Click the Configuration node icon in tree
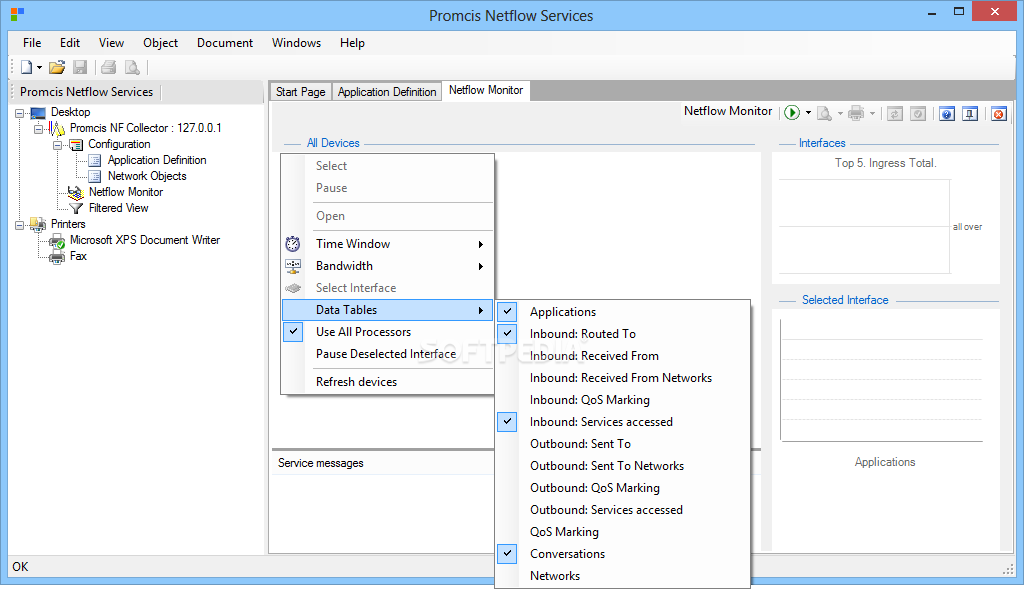The width and height of the screenshot is (1024, 589). point(76,144)
